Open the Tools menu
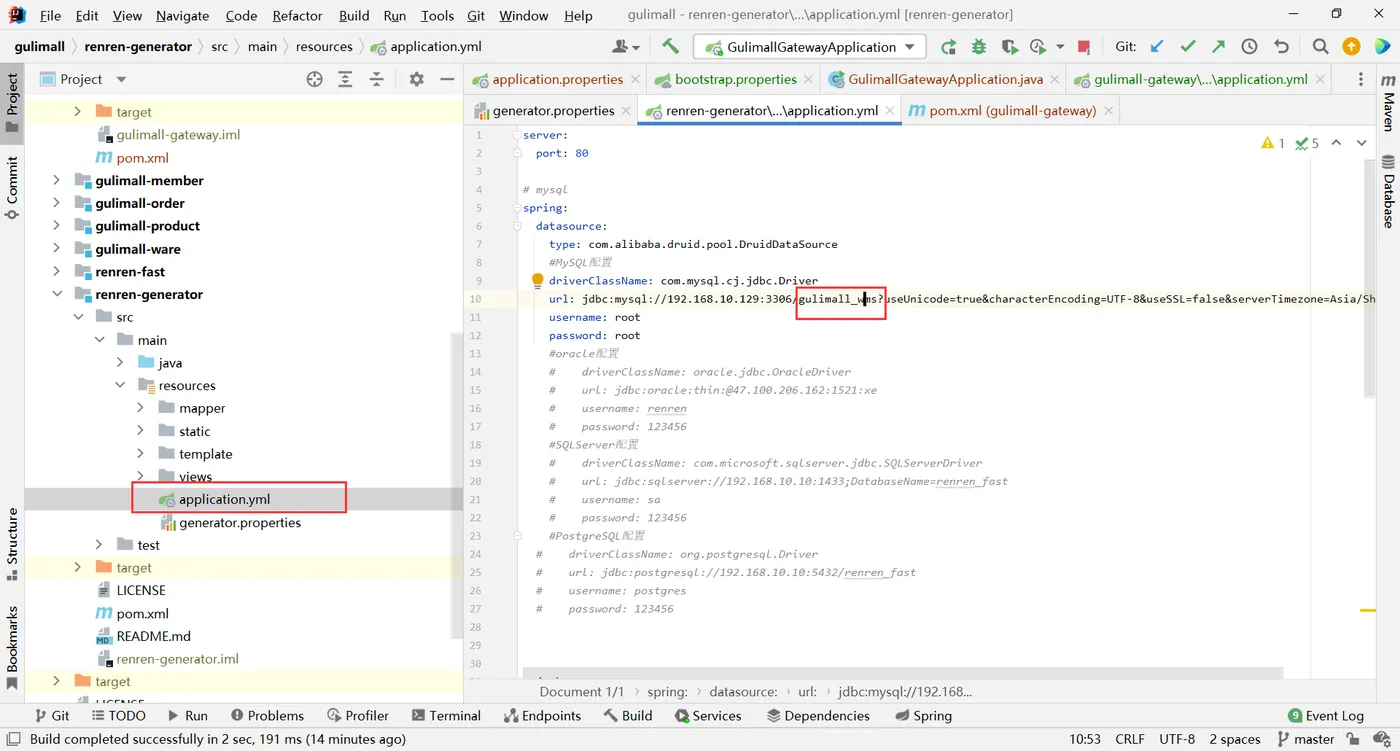The image size is (1400, 751). (437, 15)
